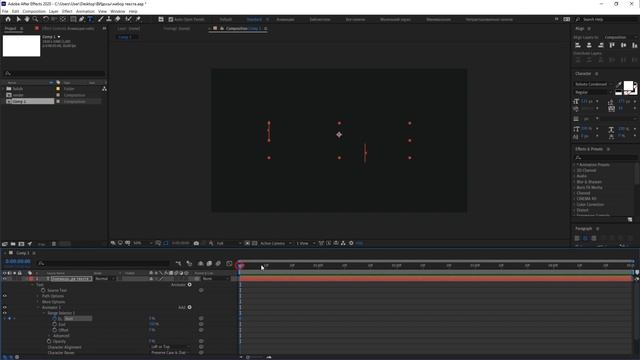Toggle stopwatch for Source Text
This screenshot has height=360, width=640.
click(43, 290)
